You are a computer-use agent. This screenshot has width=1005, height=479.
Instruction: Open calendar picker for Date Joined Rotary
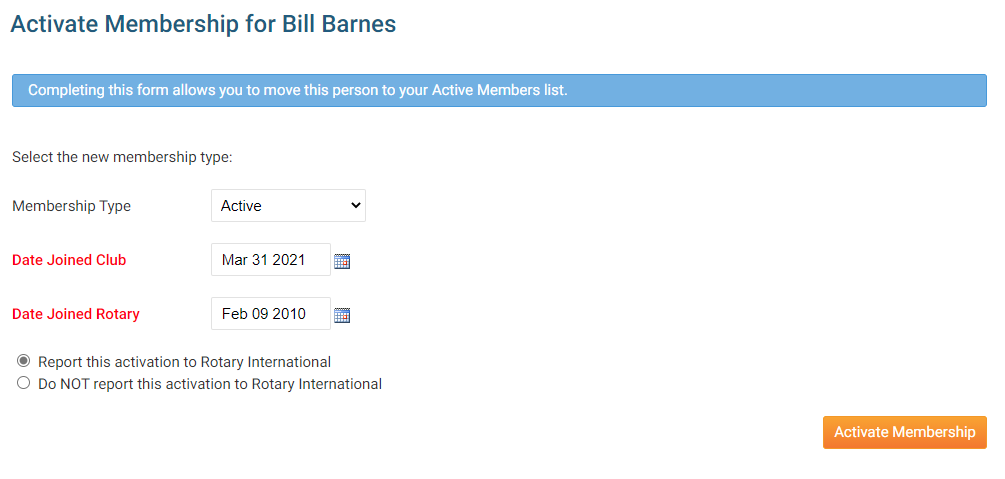pyautogui.click(x=342, y=315)
